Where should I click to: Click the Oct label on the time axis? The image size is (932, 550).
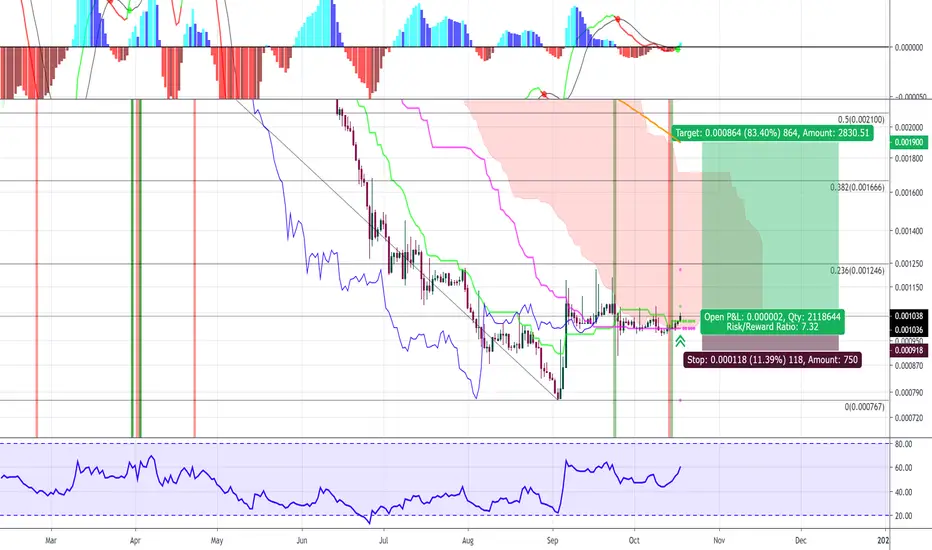coord(634,540)
